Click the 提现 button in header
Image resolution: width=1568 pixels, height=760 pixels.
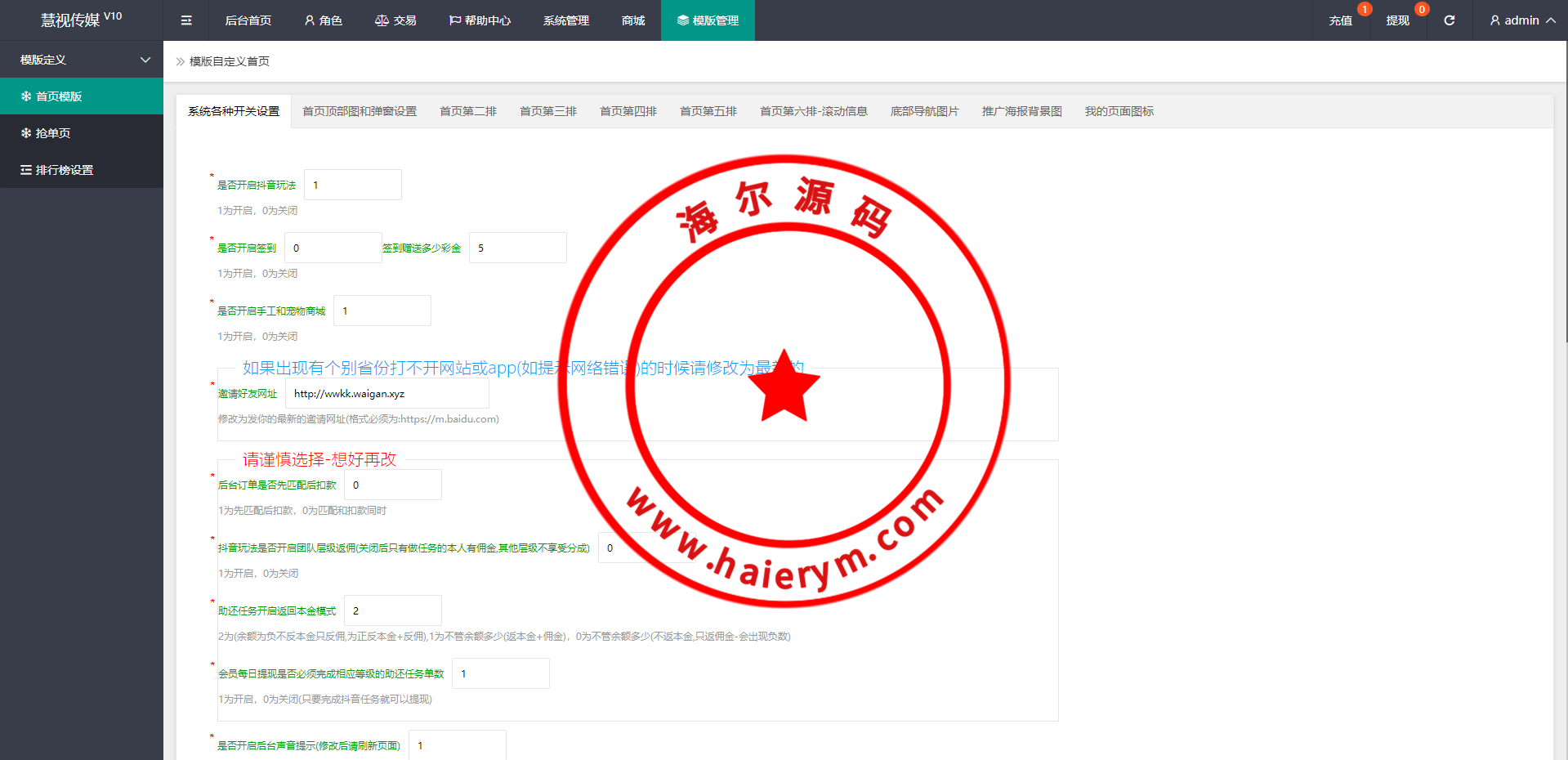[1397, 20]
